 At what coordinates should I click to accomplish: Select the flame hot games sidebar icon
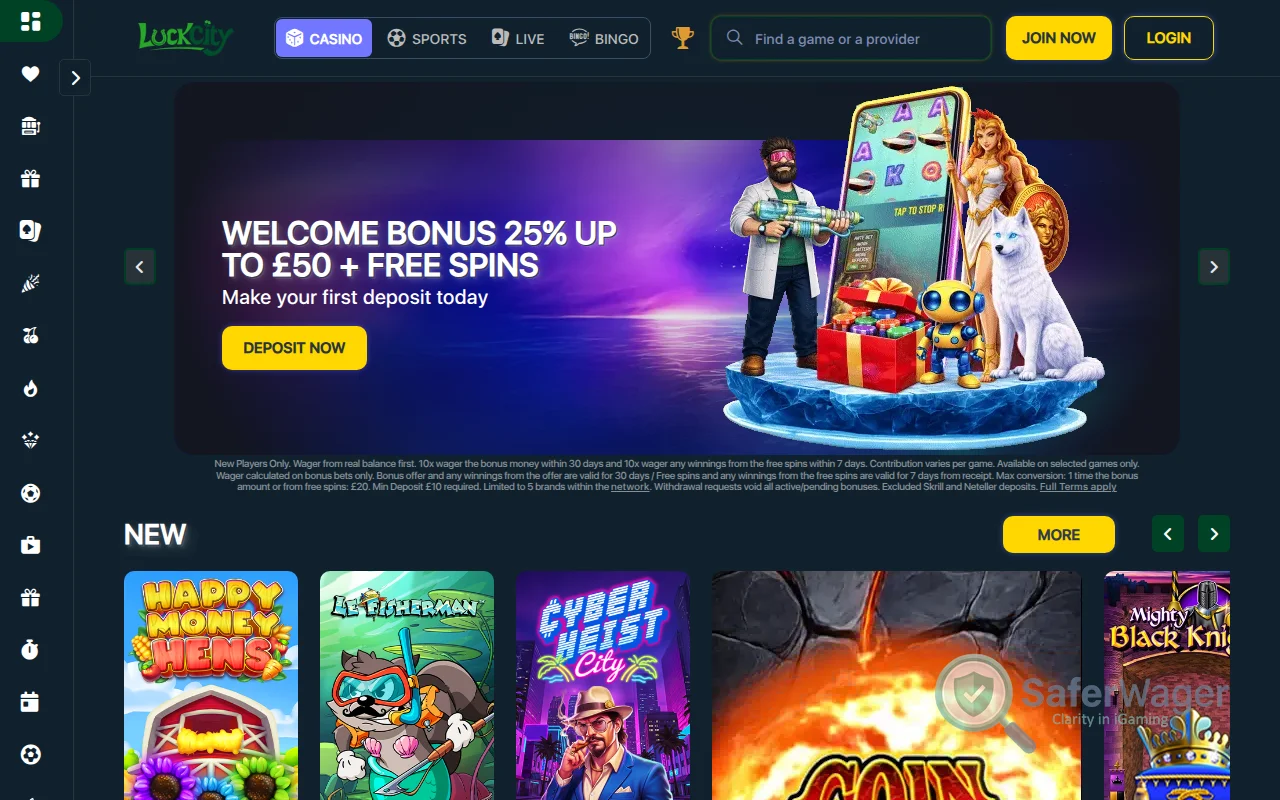(x=30, y=388)
